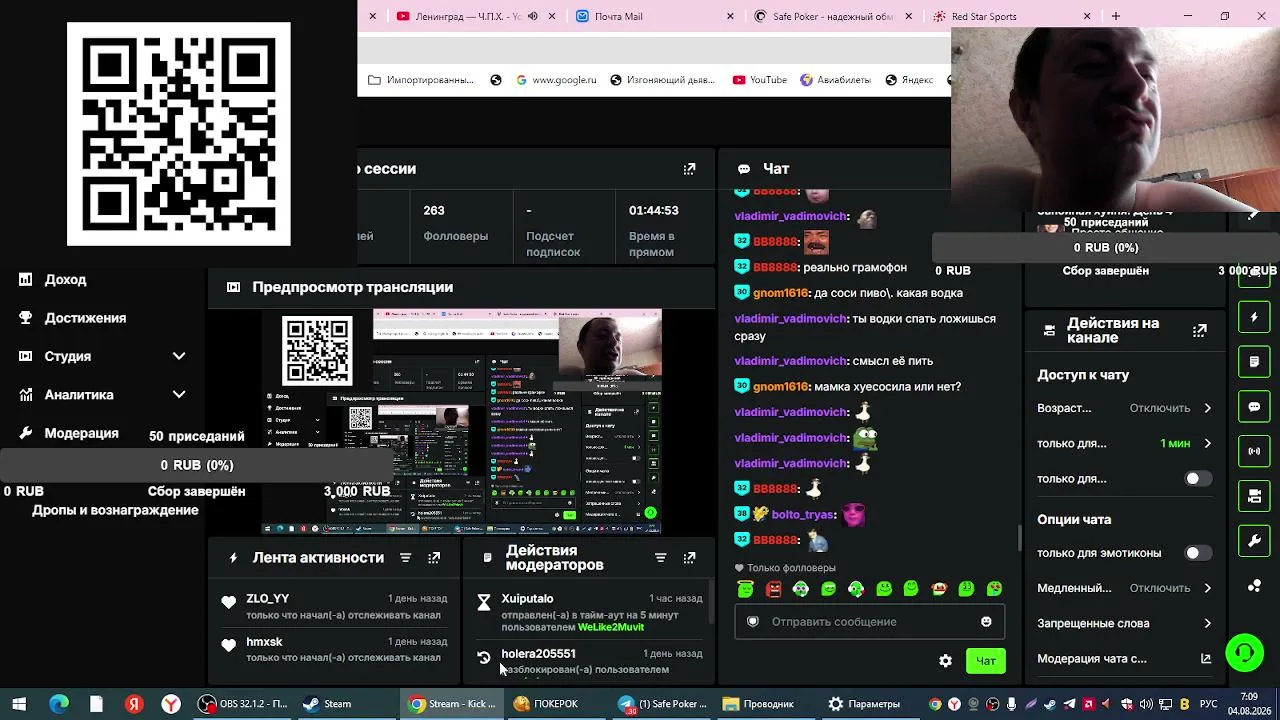The height and width of the screenshot is (720, 1280).
Task: Click hmxsk in the activity feed
Action: click(264, 642)
